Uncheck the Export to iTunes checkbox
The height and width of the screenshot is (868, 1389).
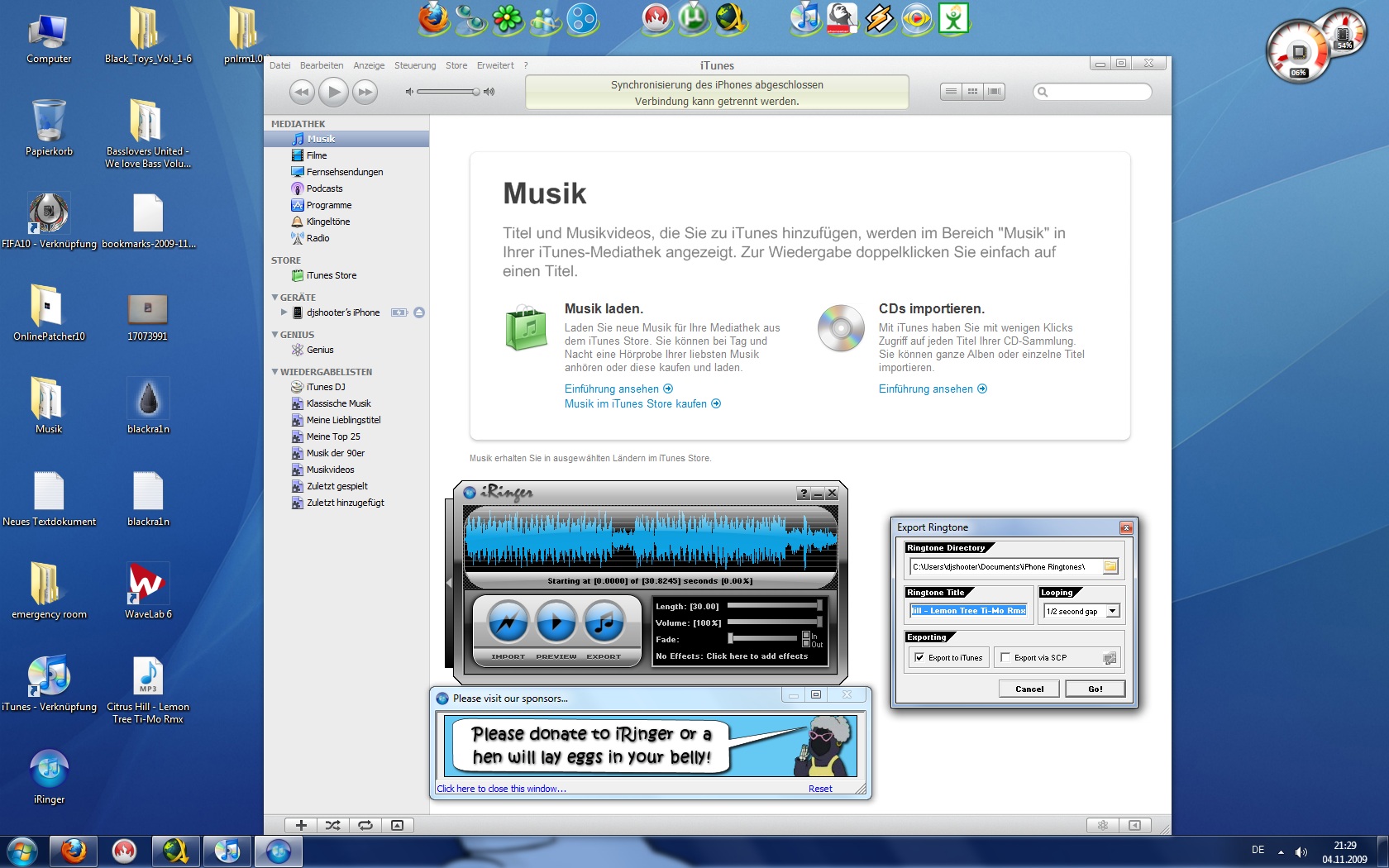(919, 658)
